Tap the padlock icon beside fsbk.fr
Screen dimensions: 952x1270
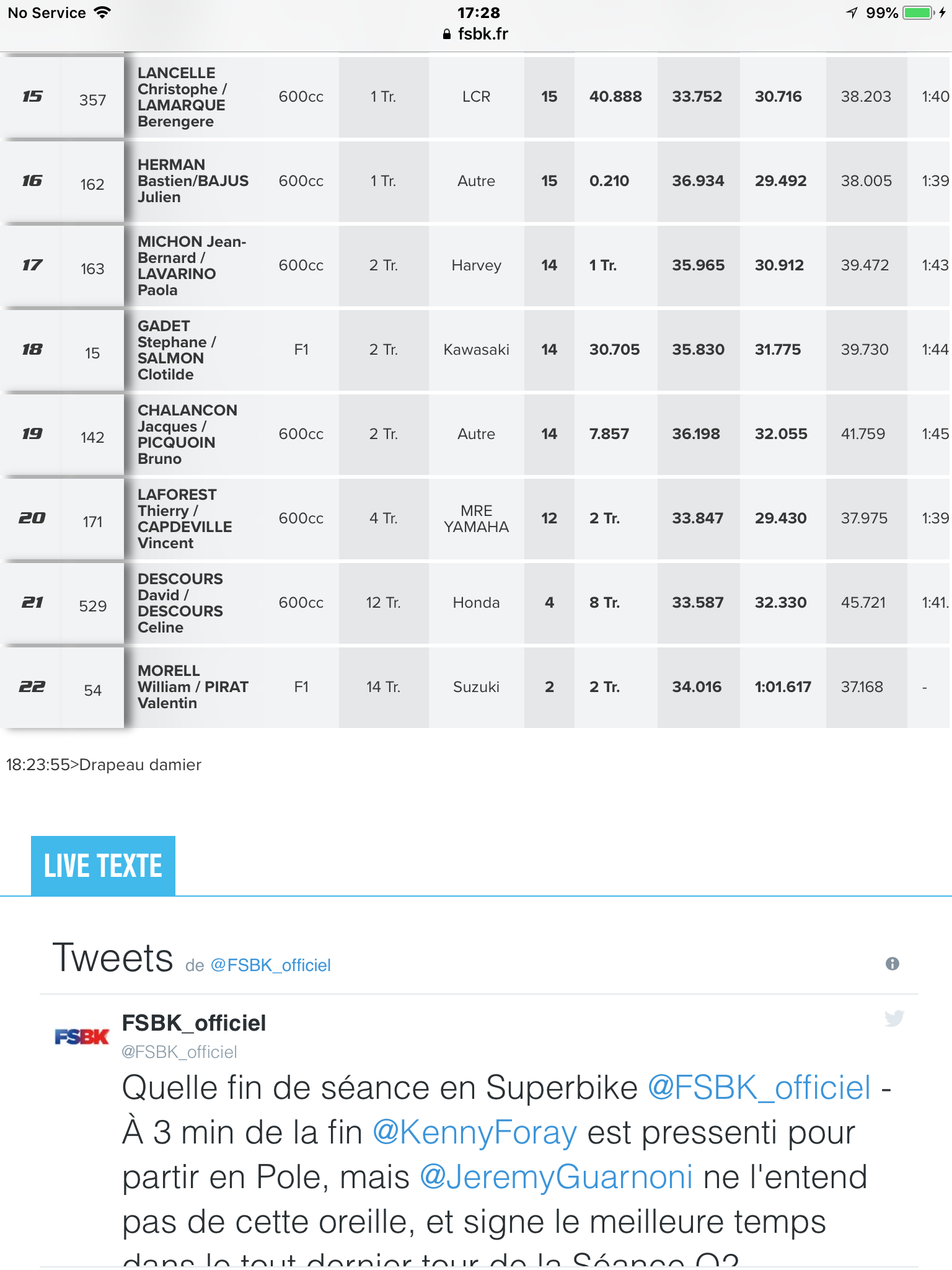(x=447, y=35)
